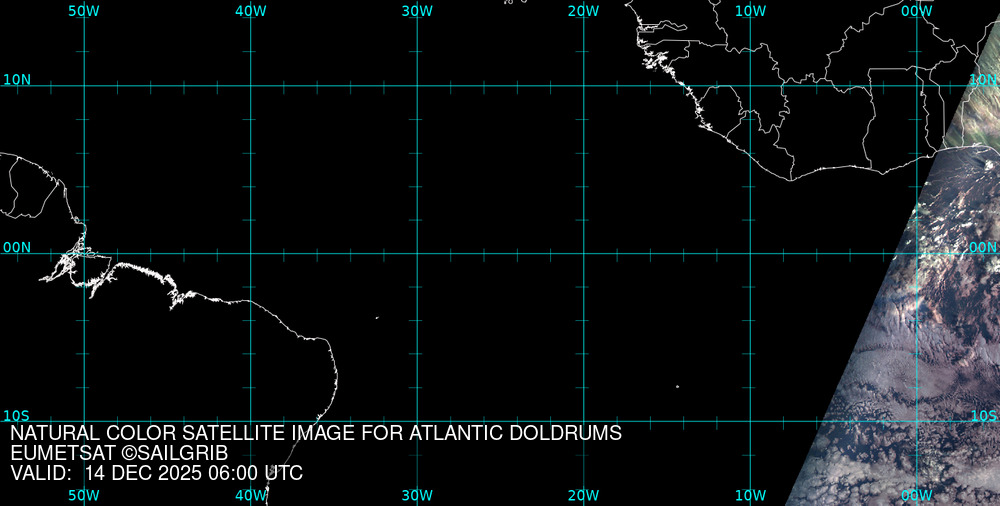The width and height of the screenshot is (1000, 506).
Task: Click the bottom 40W longitude label
Action: tap(250, 495)
